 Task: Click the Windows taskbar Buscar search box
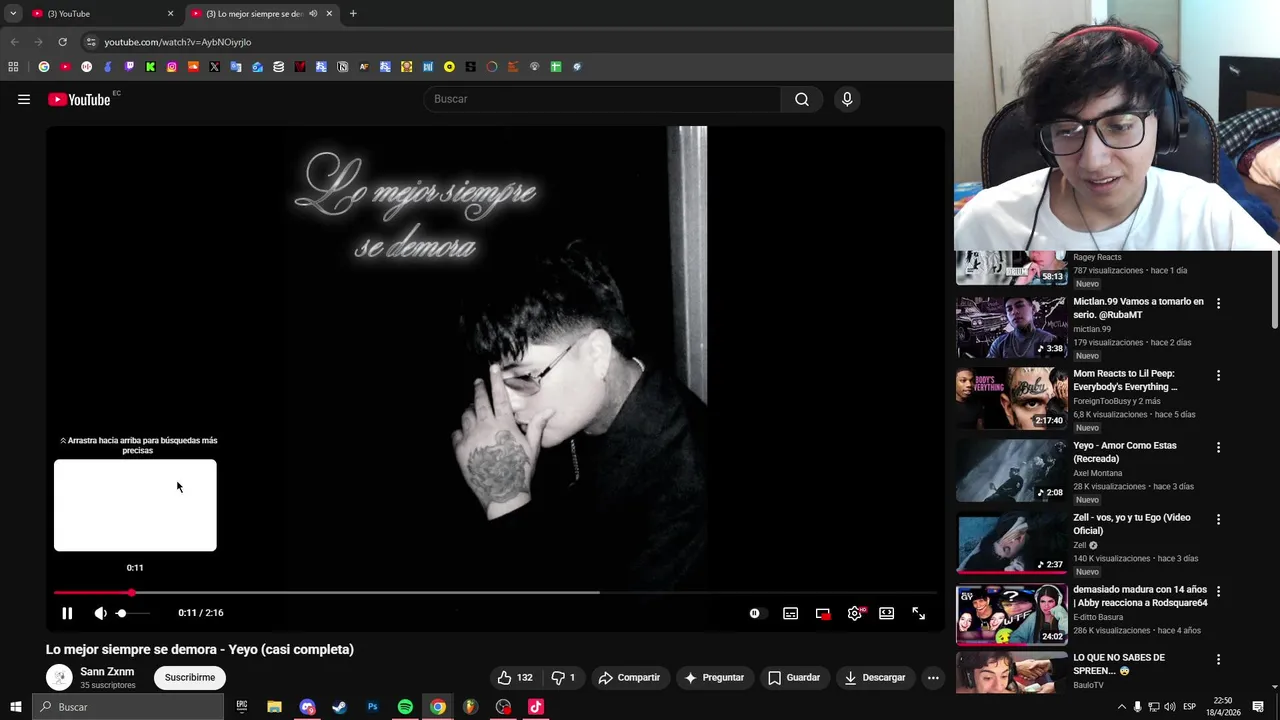tap(127, 707)
